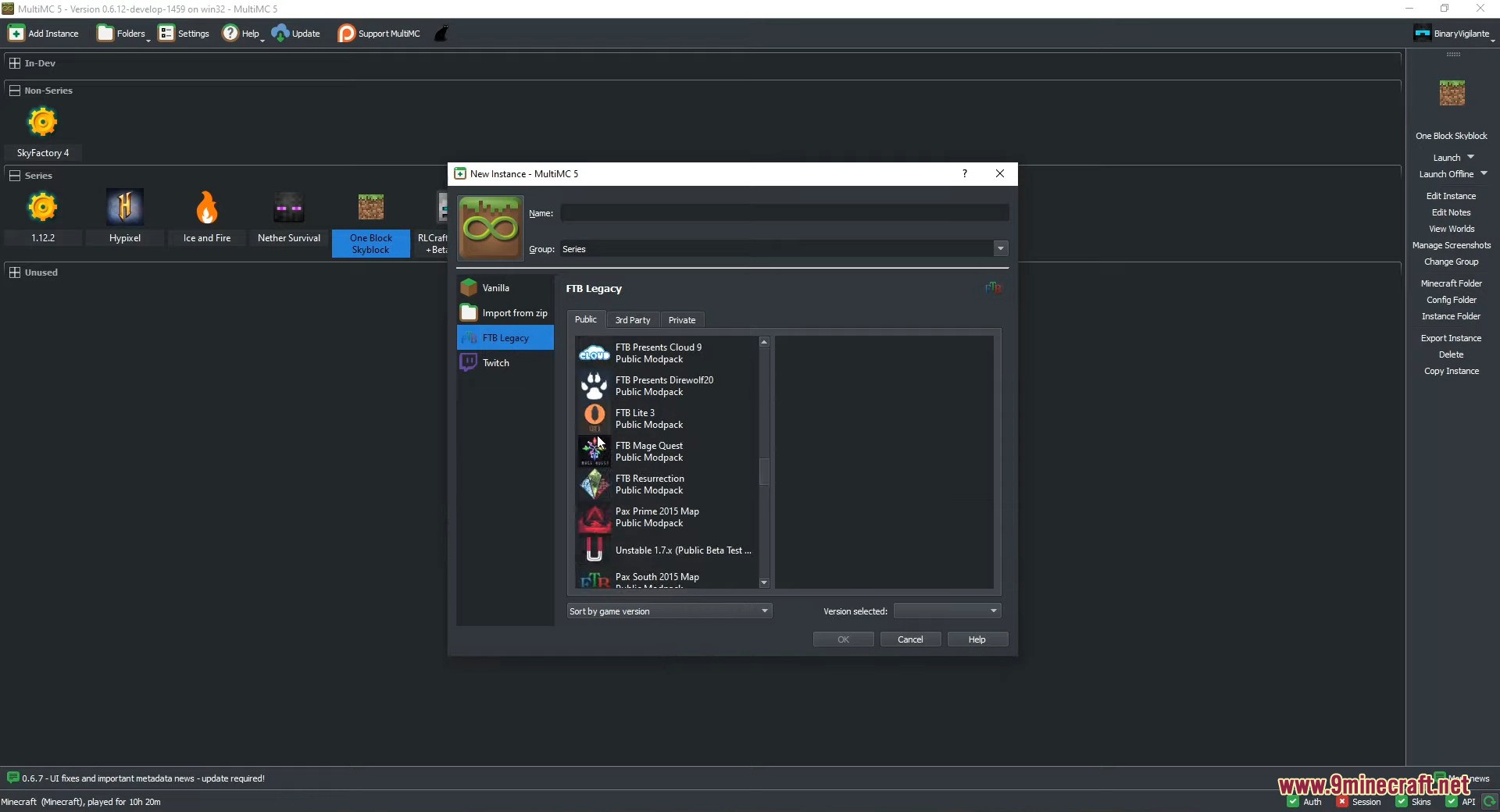The height and width of the screenshot is (812, 1500).
Task: Select FTB Lite 3 modpack
Action: (666, 418)
